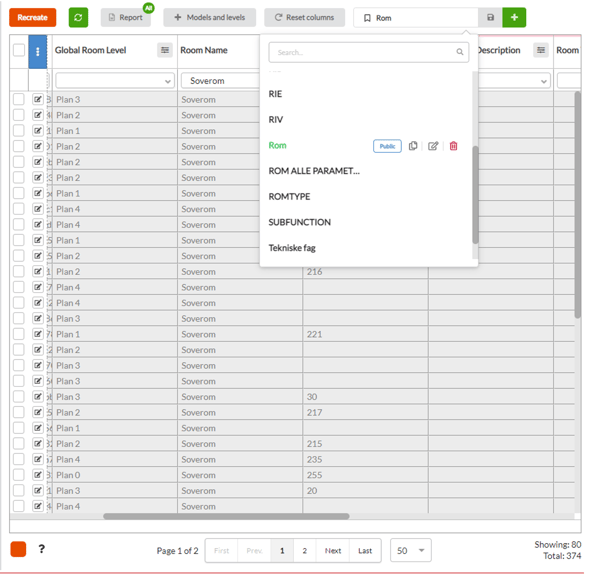Select the checkbox on the Plan 0 row

coord(18,475)
